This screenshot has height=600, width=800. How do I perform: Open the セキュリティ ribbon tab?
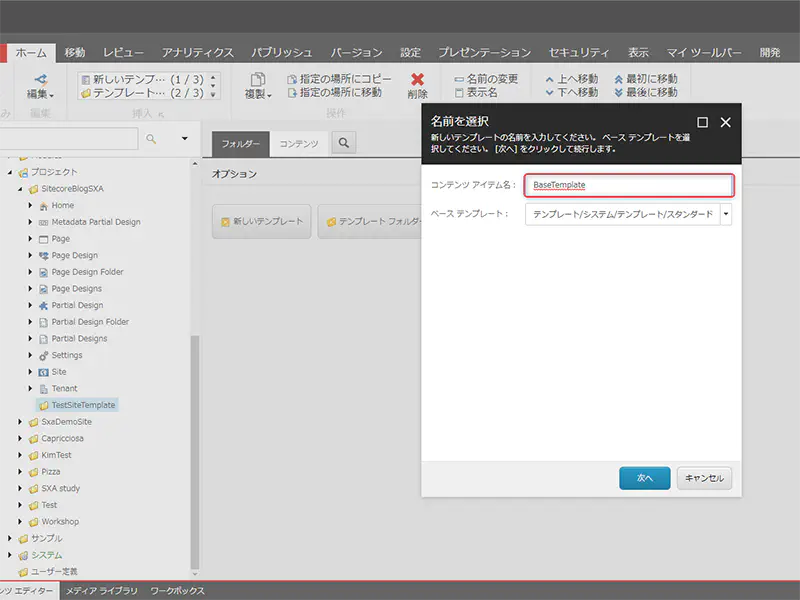pos(579,53)
